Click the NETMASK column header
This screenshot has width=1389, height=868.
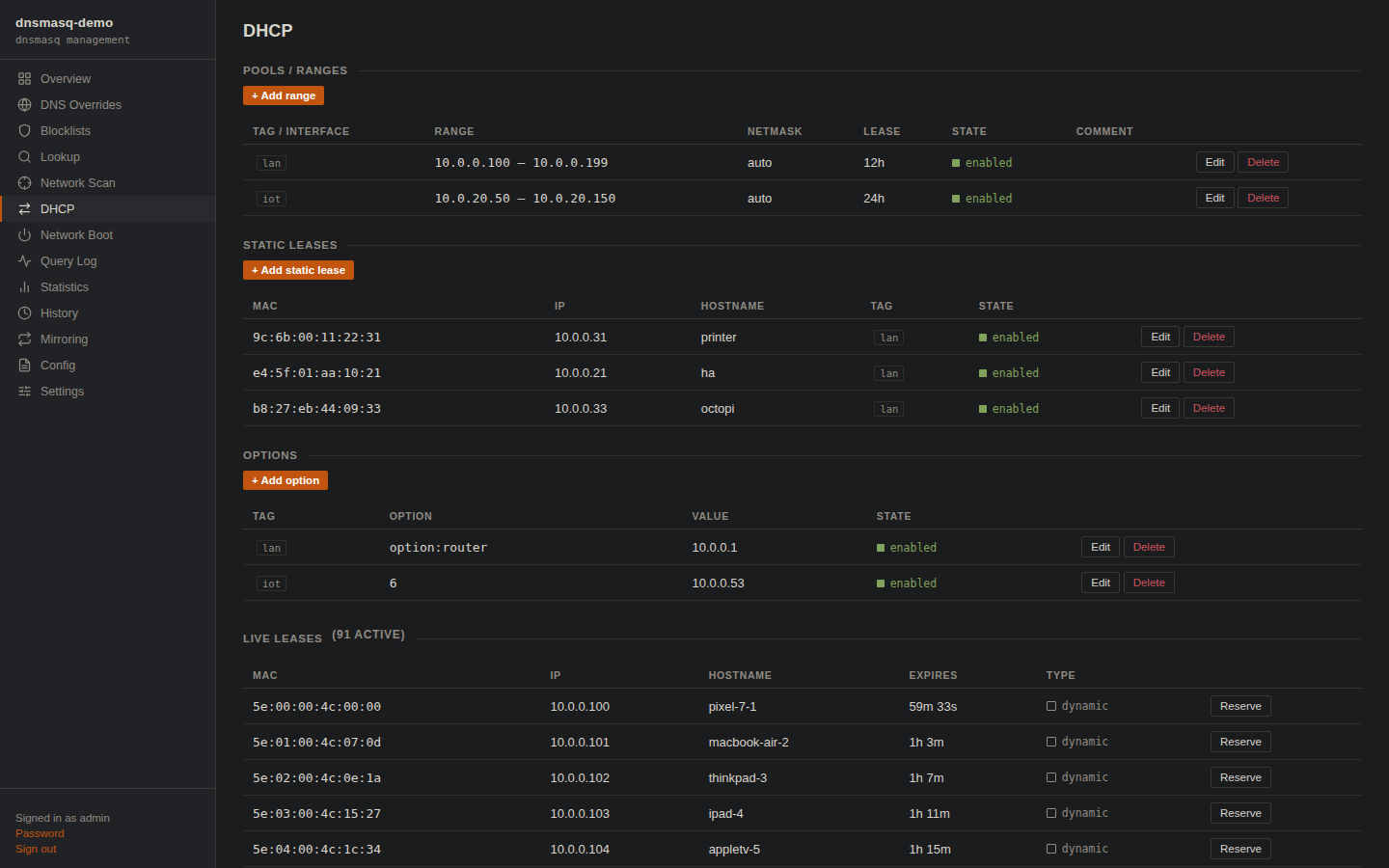tap(775, 131)
